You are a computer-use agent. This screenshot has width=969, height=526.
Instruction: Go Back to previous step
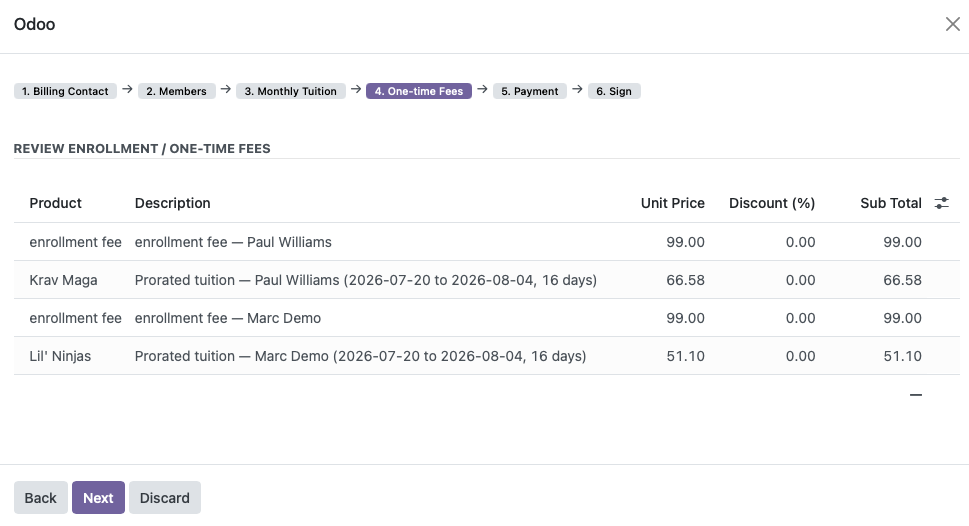pos(41,498)
